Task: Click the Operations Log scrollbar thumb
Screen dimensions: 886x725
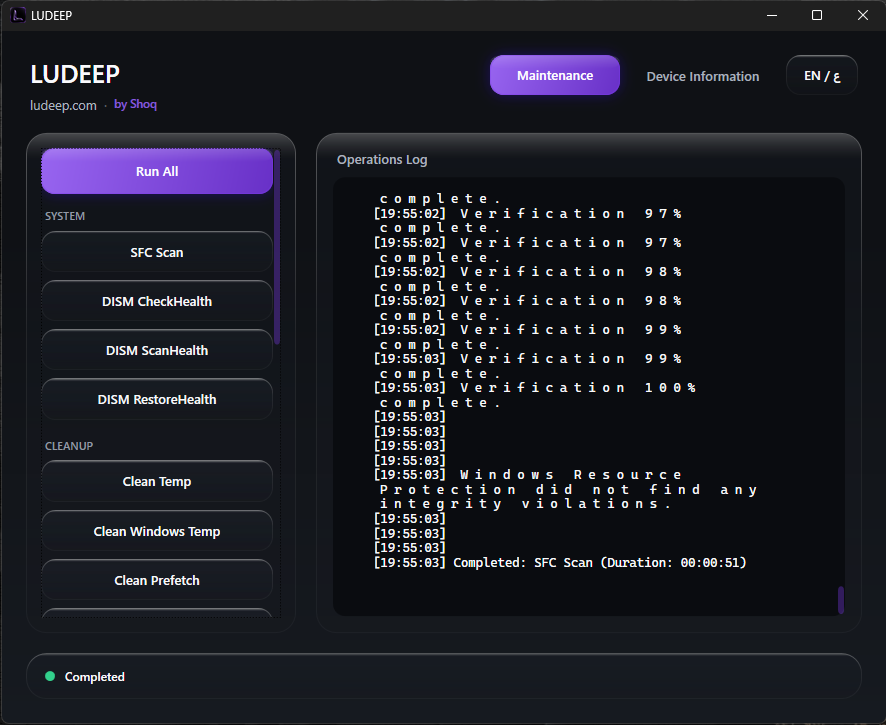Action: coord(841,600)
